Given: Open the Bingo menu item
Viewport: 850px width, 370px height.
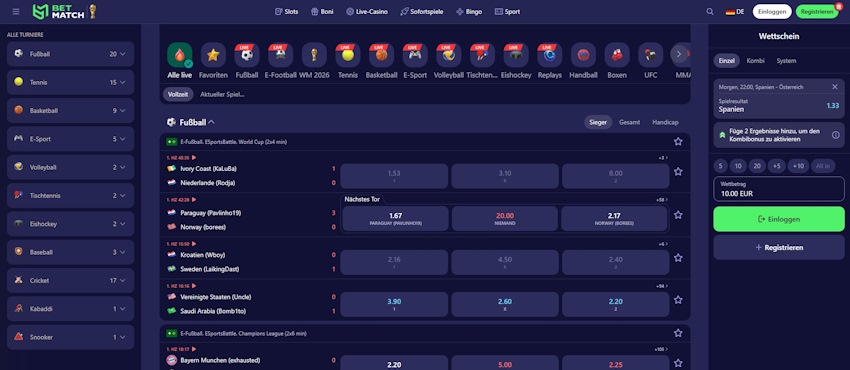Looking at the screenshot, I should (469, 11).
